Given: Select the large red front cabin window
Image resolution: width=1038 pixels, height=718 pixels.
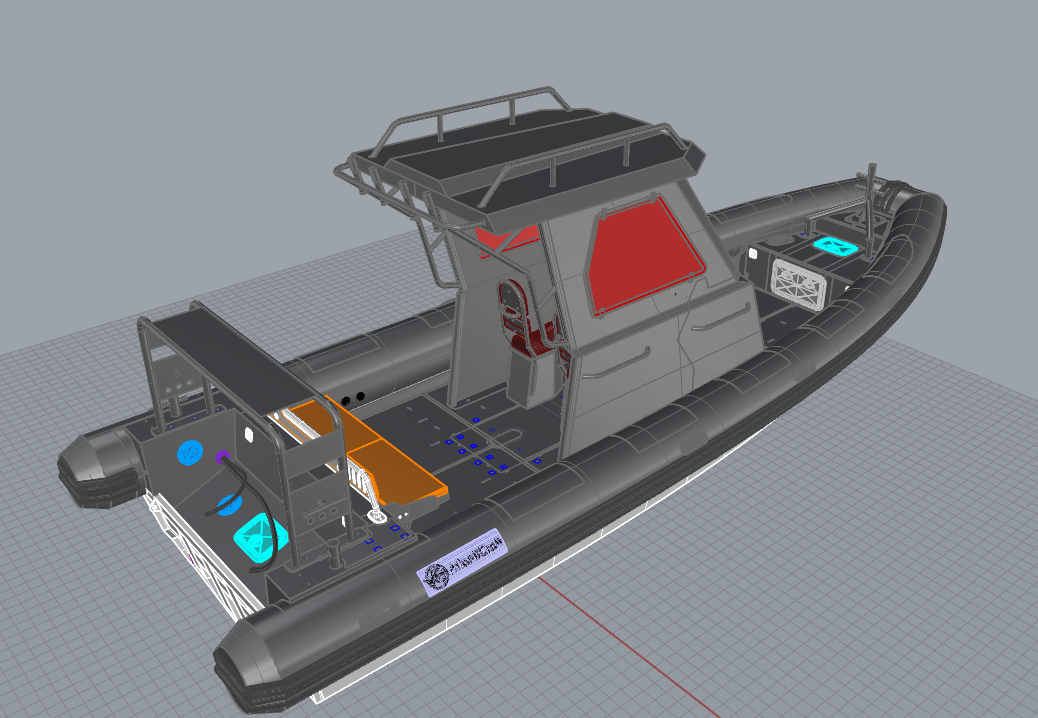Looking at the screenshot, I should click(x=645, y=257).
